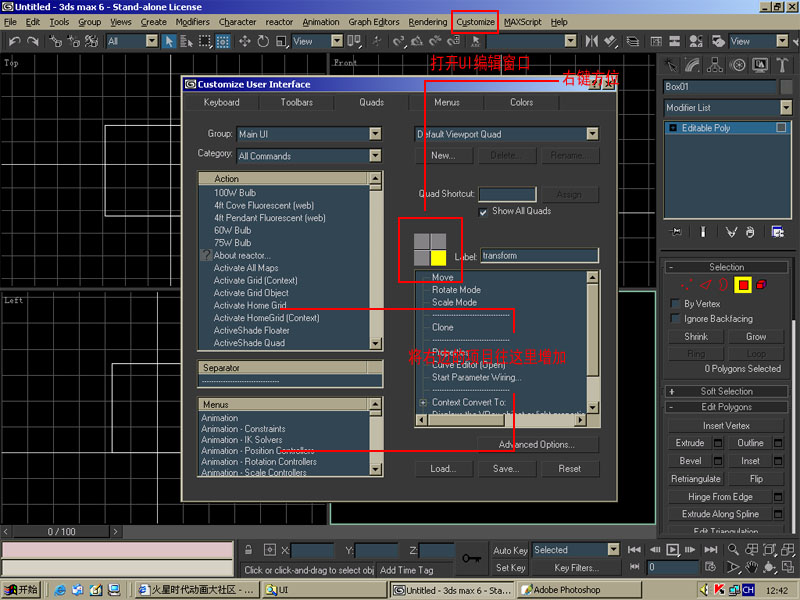Image resolution: width=800 pixels, height=600 pixels.
Task: Open the Customize menu
Action: tap(475, 22)
